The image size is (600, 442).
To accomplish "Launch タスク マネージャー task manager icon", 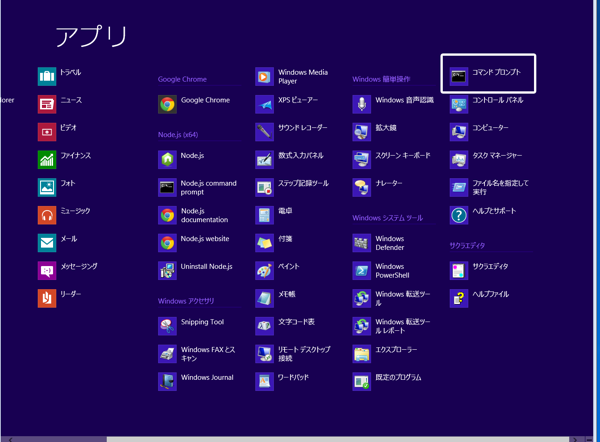I will [x=459, y=160].
